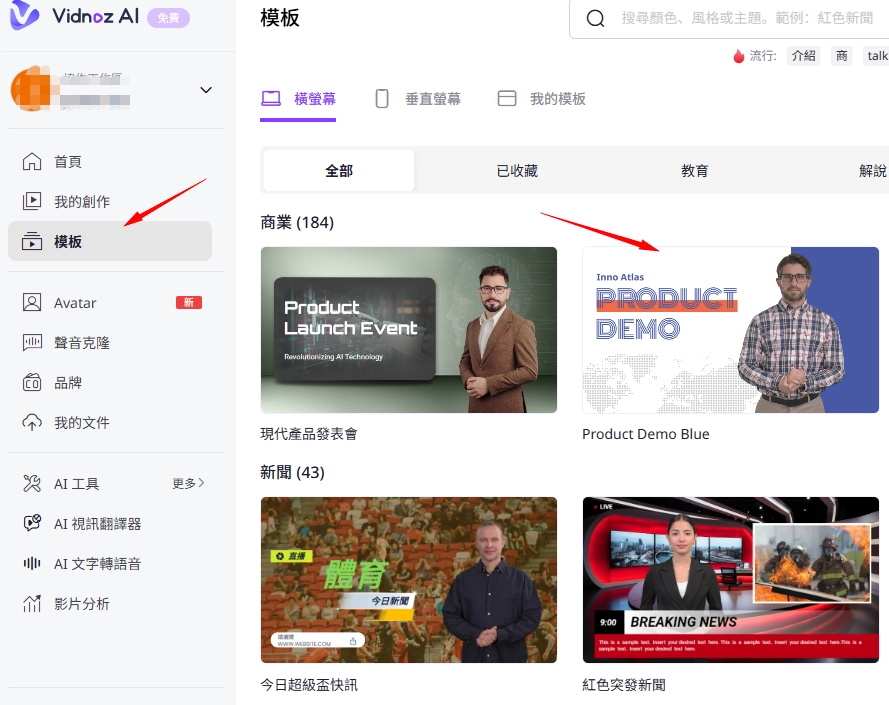Click the 品牌 brand icon
The image size is (889, 705).
click(x=32, y=383)
